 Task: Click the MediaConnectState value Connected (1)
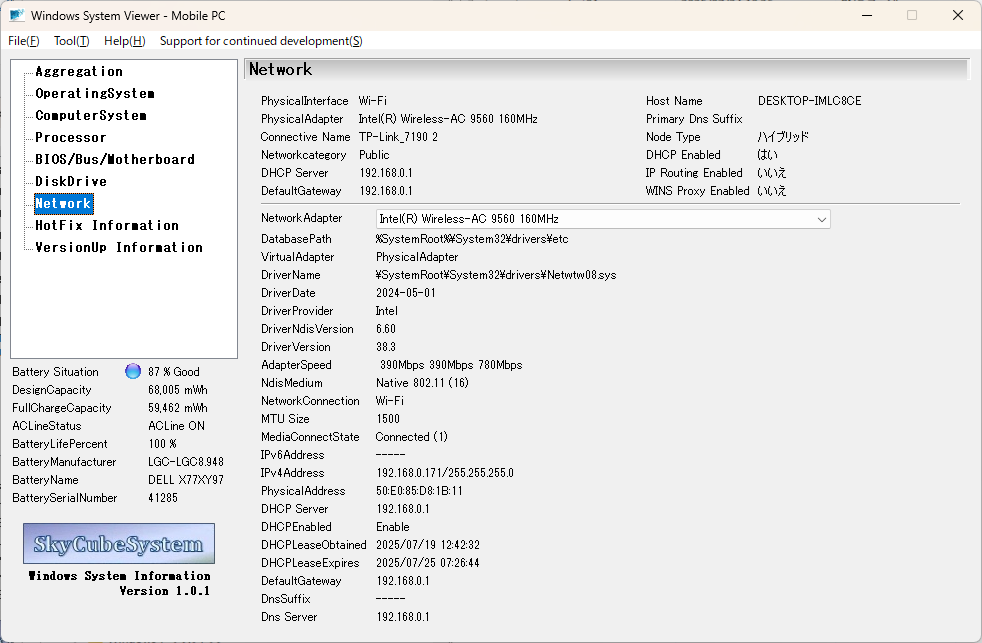tap(411, 437)
